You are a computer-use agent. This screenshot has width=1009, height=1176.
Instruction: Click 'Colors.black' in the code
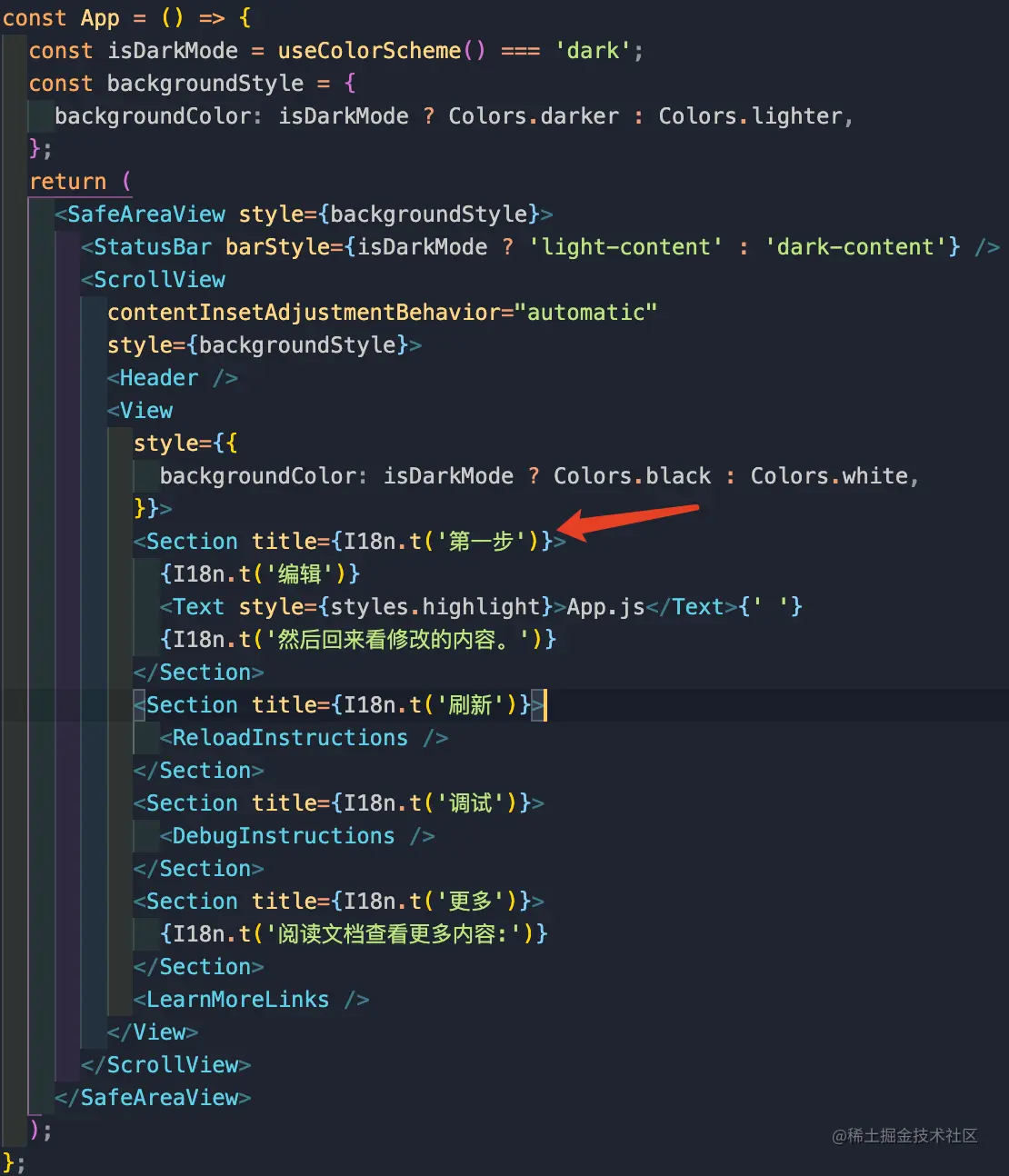click(633, 476)
